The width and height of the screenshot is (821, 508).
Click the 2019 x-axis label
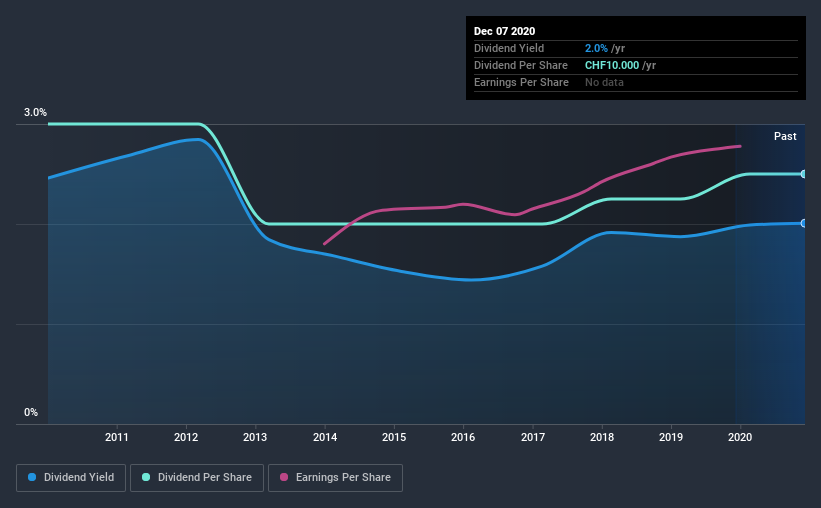click(x=671, y=437)
